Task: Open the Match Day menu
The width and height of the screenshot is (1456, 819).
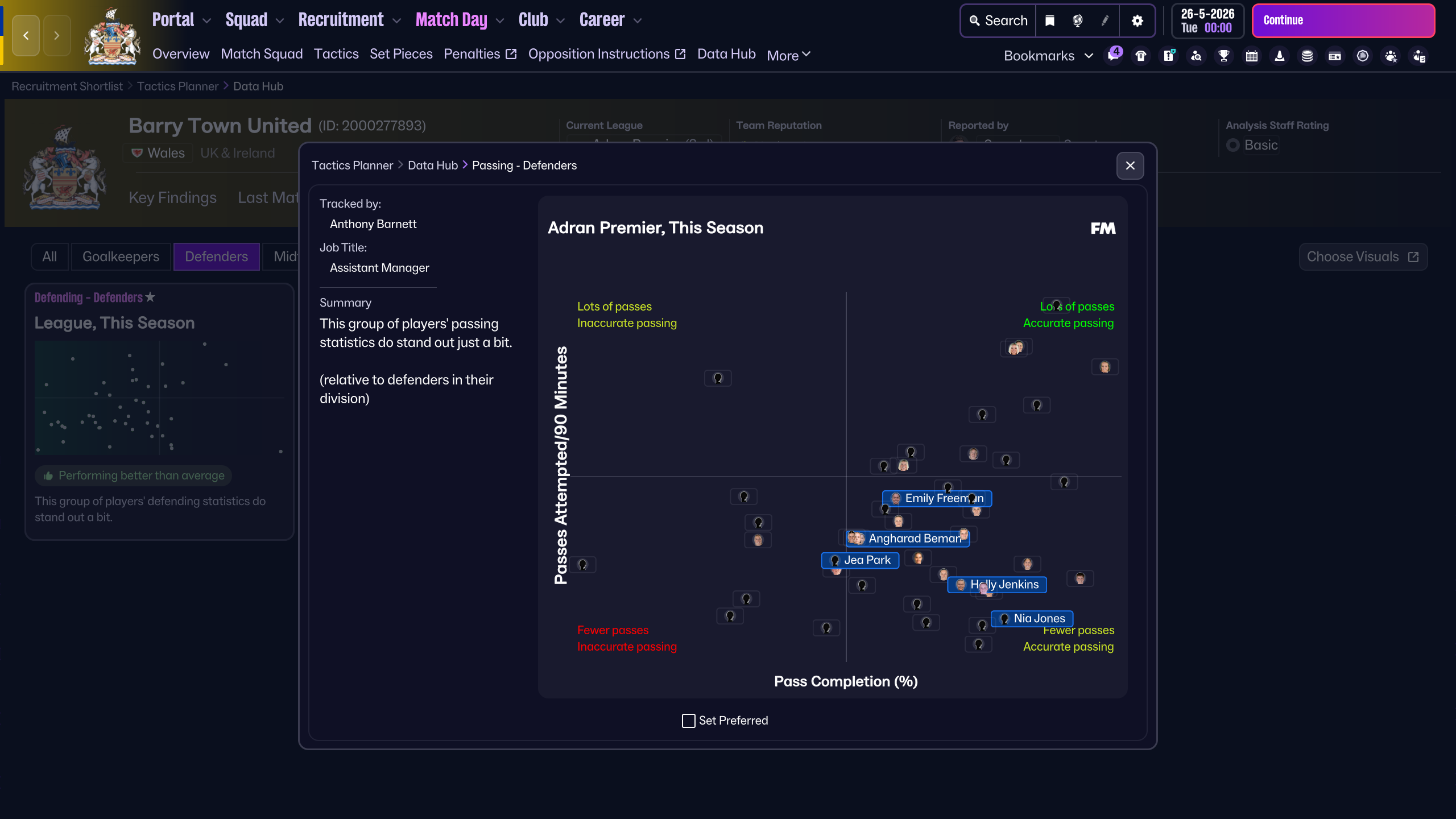Action: click(451, 20)
